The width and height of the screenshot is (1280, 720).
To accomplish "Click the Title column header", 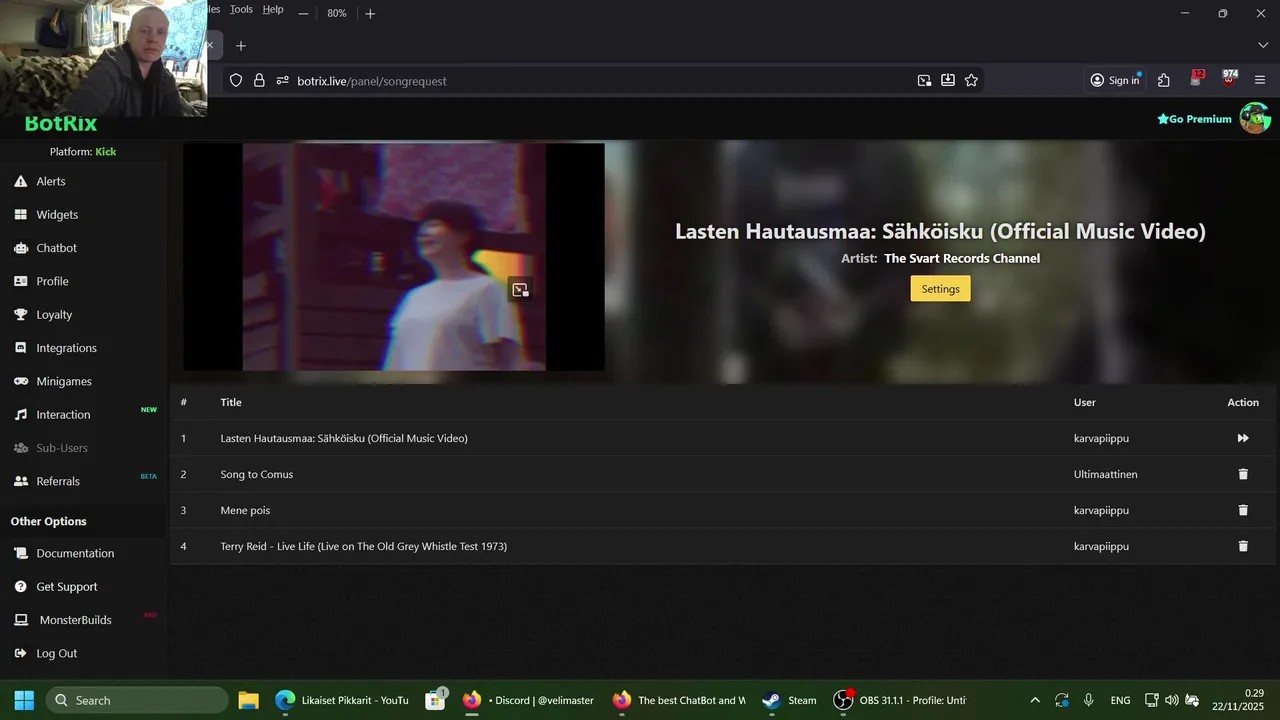I will coord(231,402).
